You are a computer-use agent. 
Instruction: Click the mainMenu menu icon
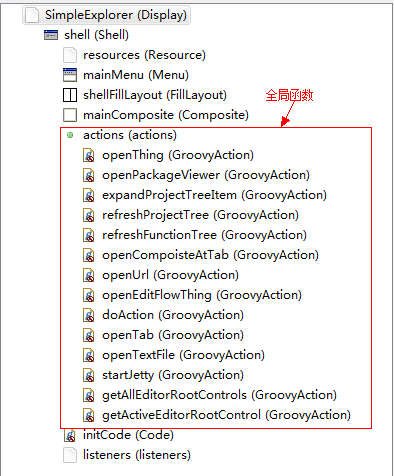tap(70, 75)
